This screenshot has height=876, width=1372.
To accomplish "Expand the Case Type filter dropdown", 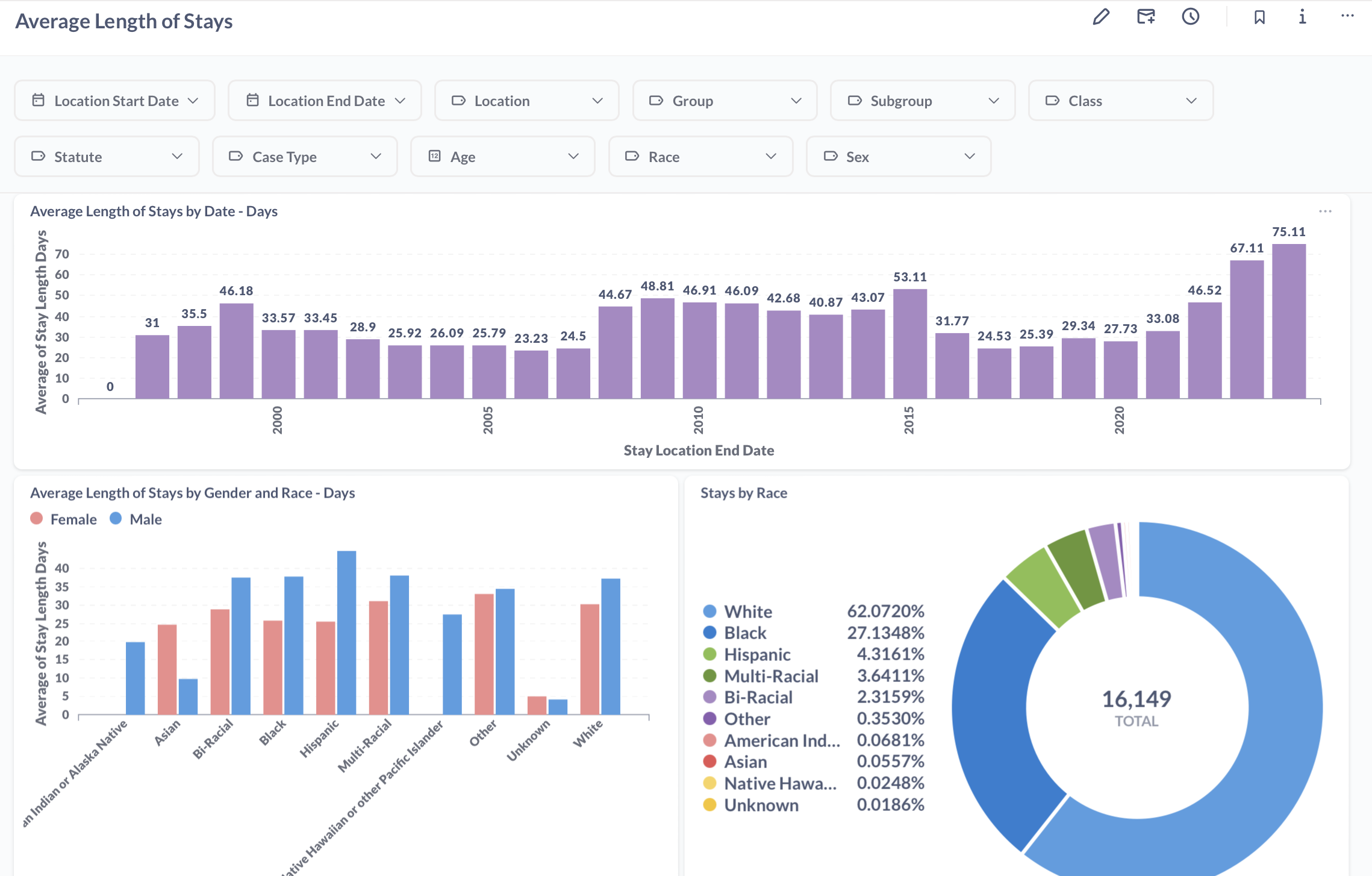I will click(x=305, y=157).
